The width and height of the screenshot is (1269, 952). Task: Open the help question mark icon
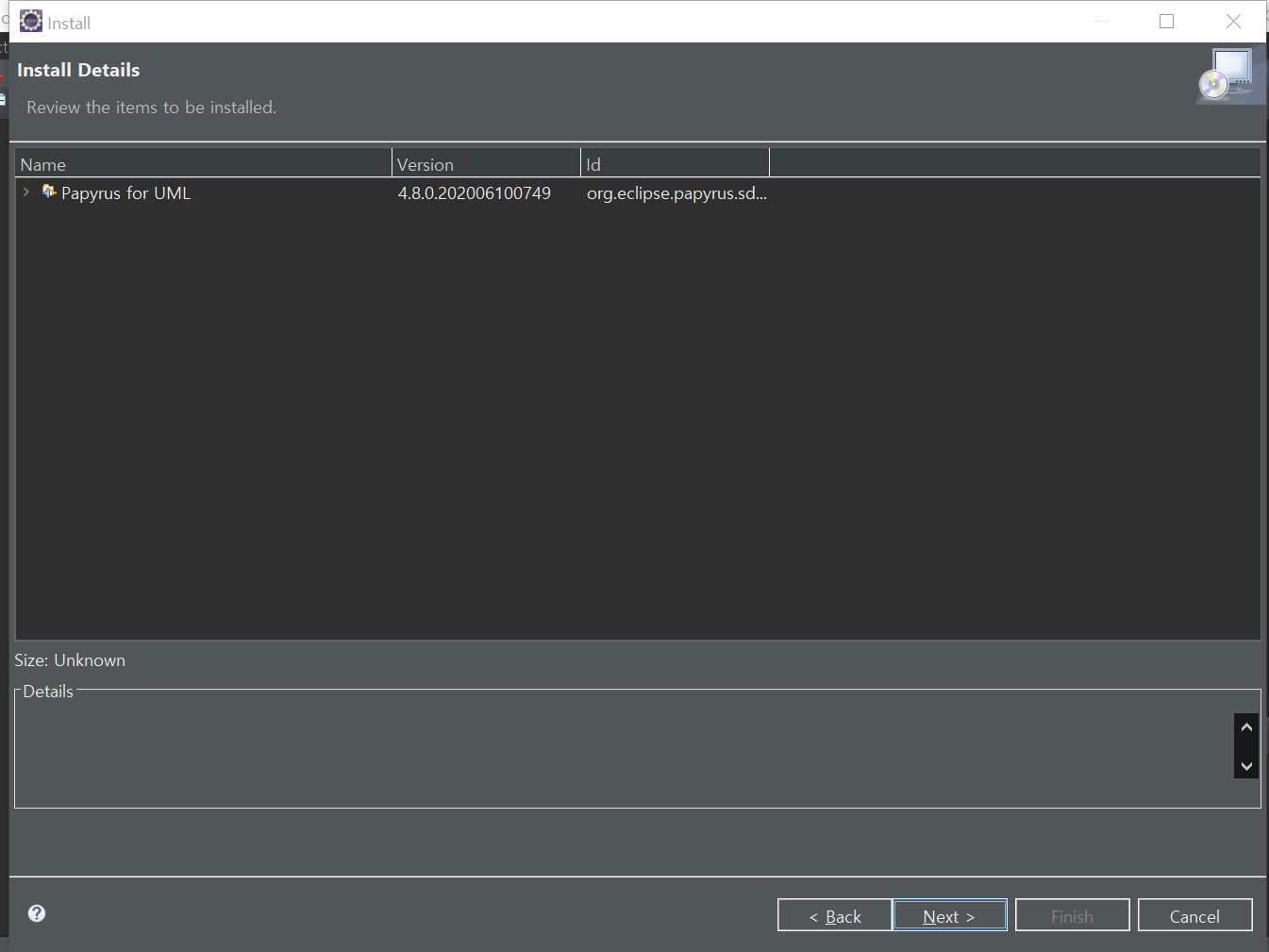[37, 912]
